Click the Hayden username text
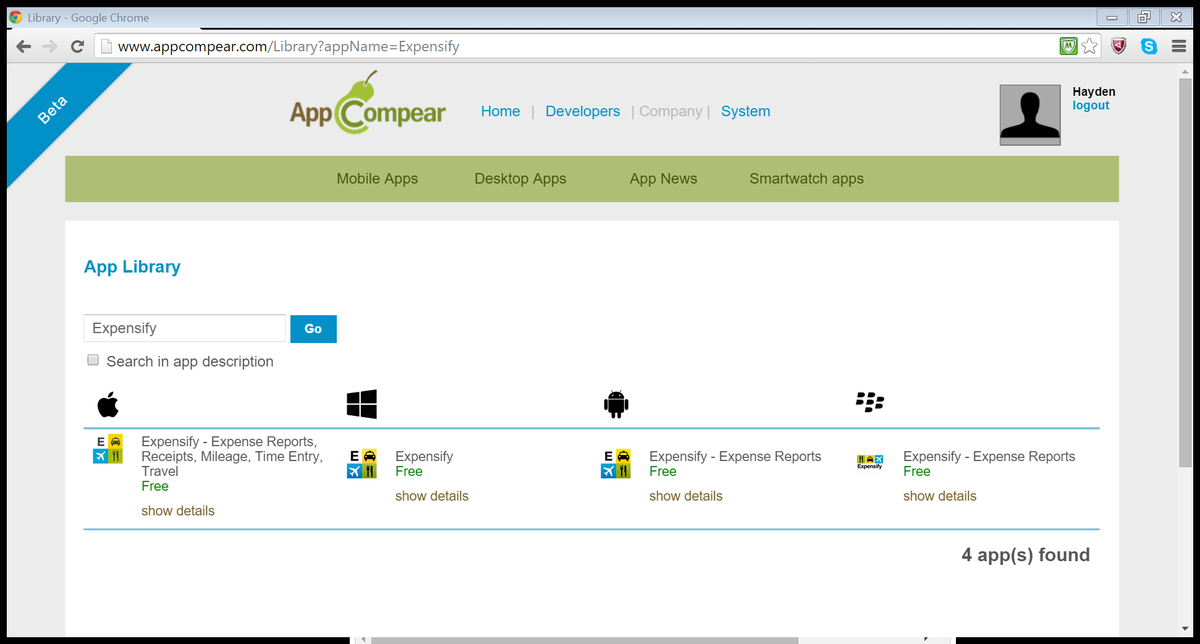The height and width of the screenshot is (644, 1200). (x=1094, y=91)
